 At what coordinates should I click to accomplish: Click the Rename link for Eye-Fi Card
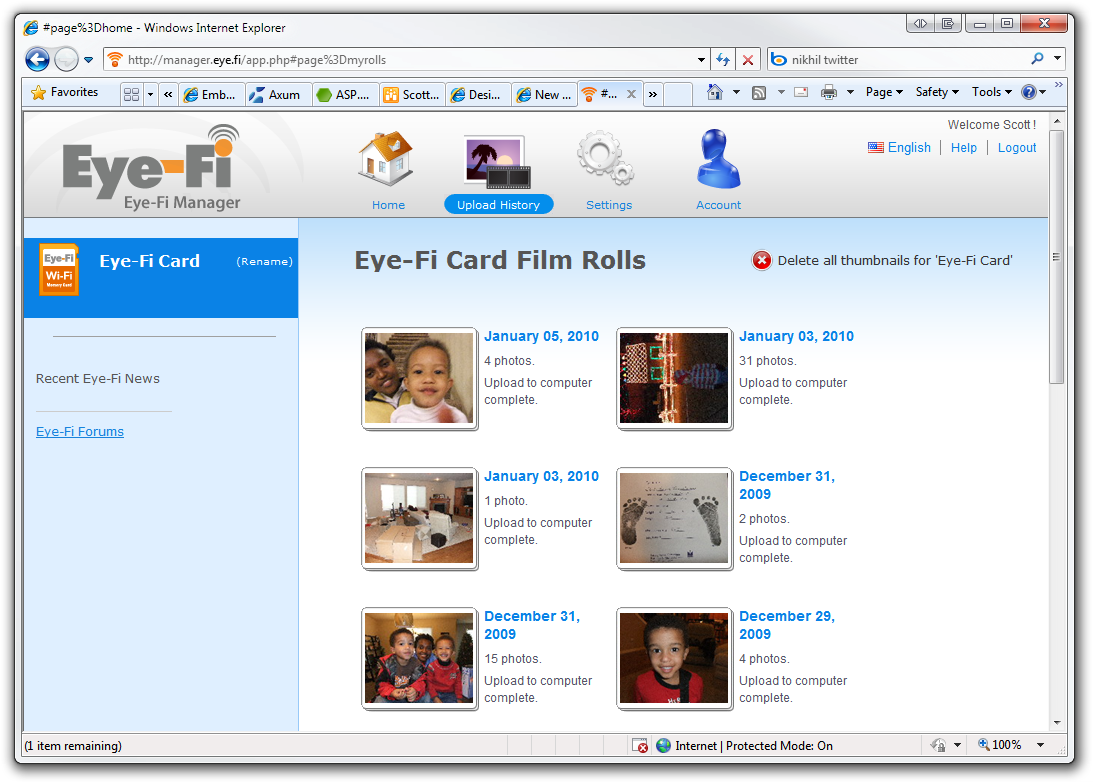(x=262, y=261)
